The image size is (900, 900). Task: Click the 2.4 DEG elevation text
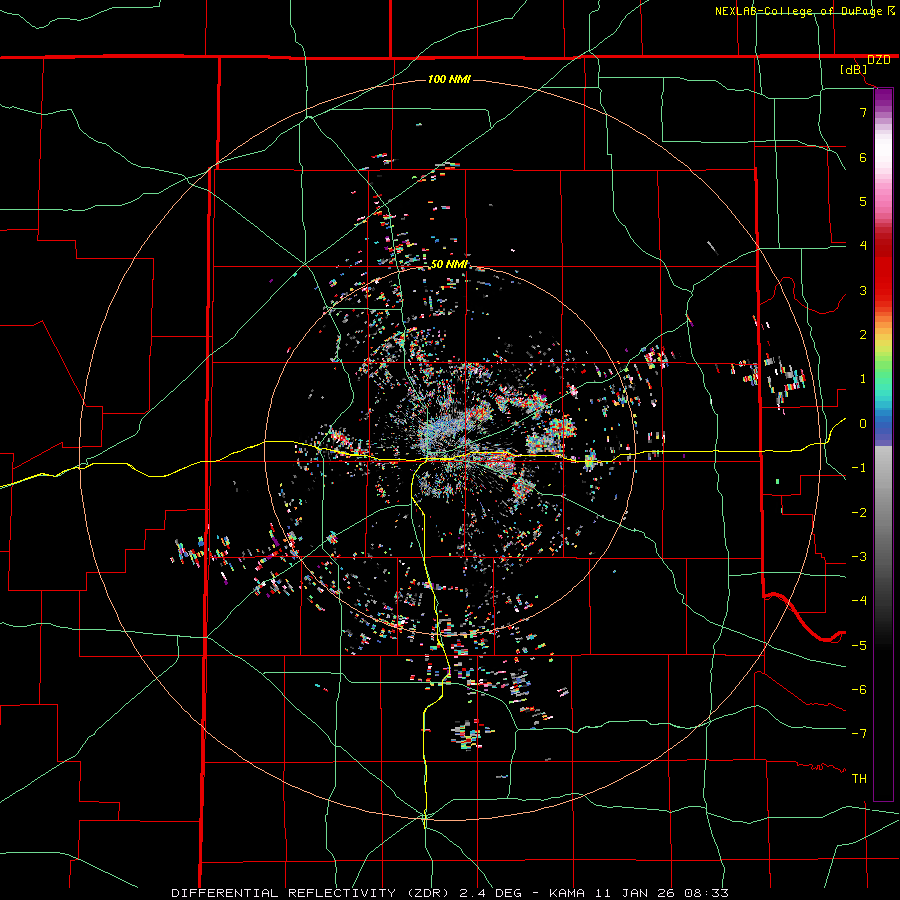click(x=490, y=893)
